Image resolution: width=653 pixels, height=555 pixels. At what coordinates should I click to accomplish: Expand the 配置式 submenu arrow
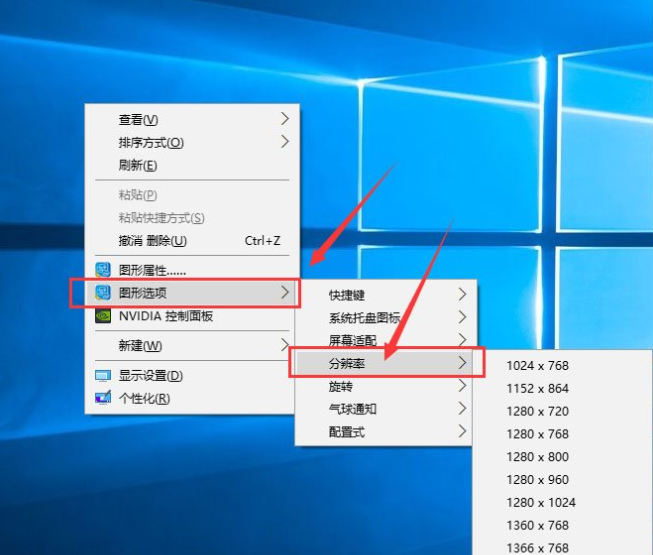pos(462,431)
